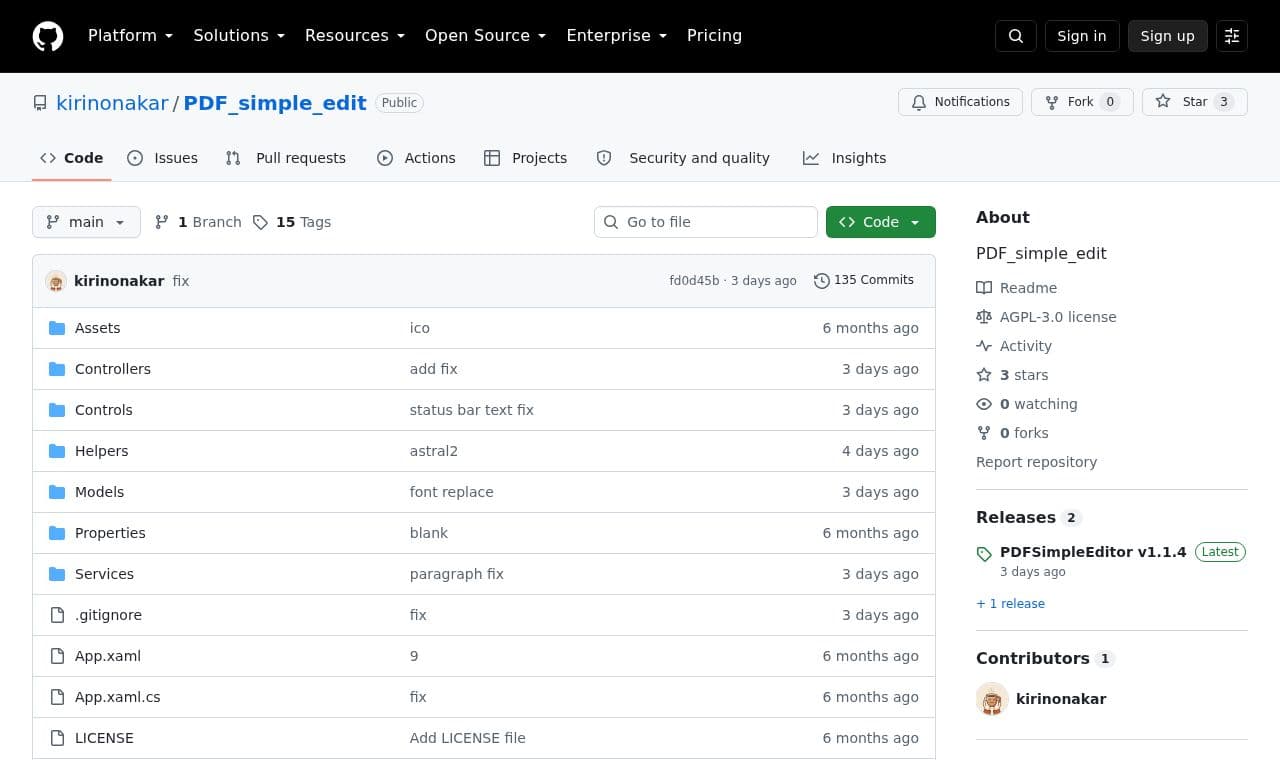Click the release tag icon

tap(984, 553)
